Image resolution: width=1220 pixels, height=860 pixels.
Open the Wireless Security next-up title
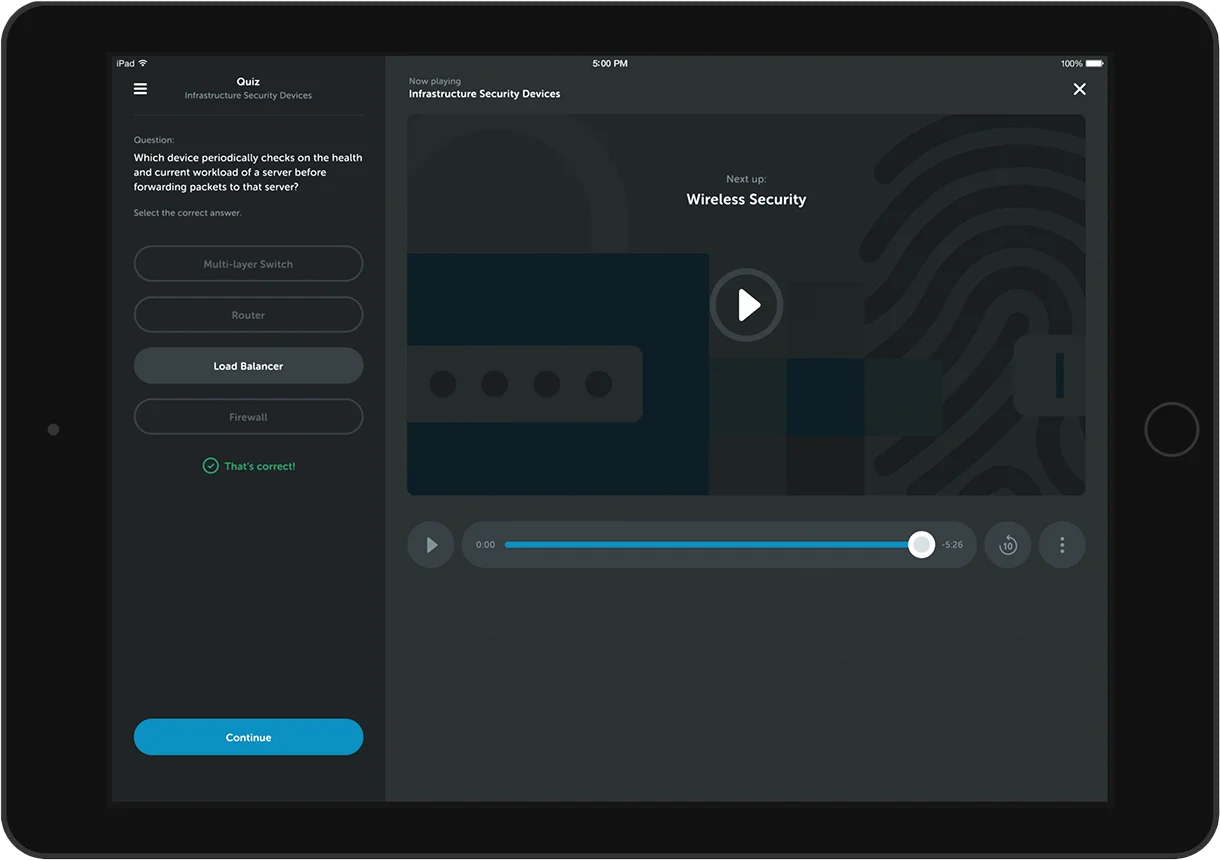[746, 199]
